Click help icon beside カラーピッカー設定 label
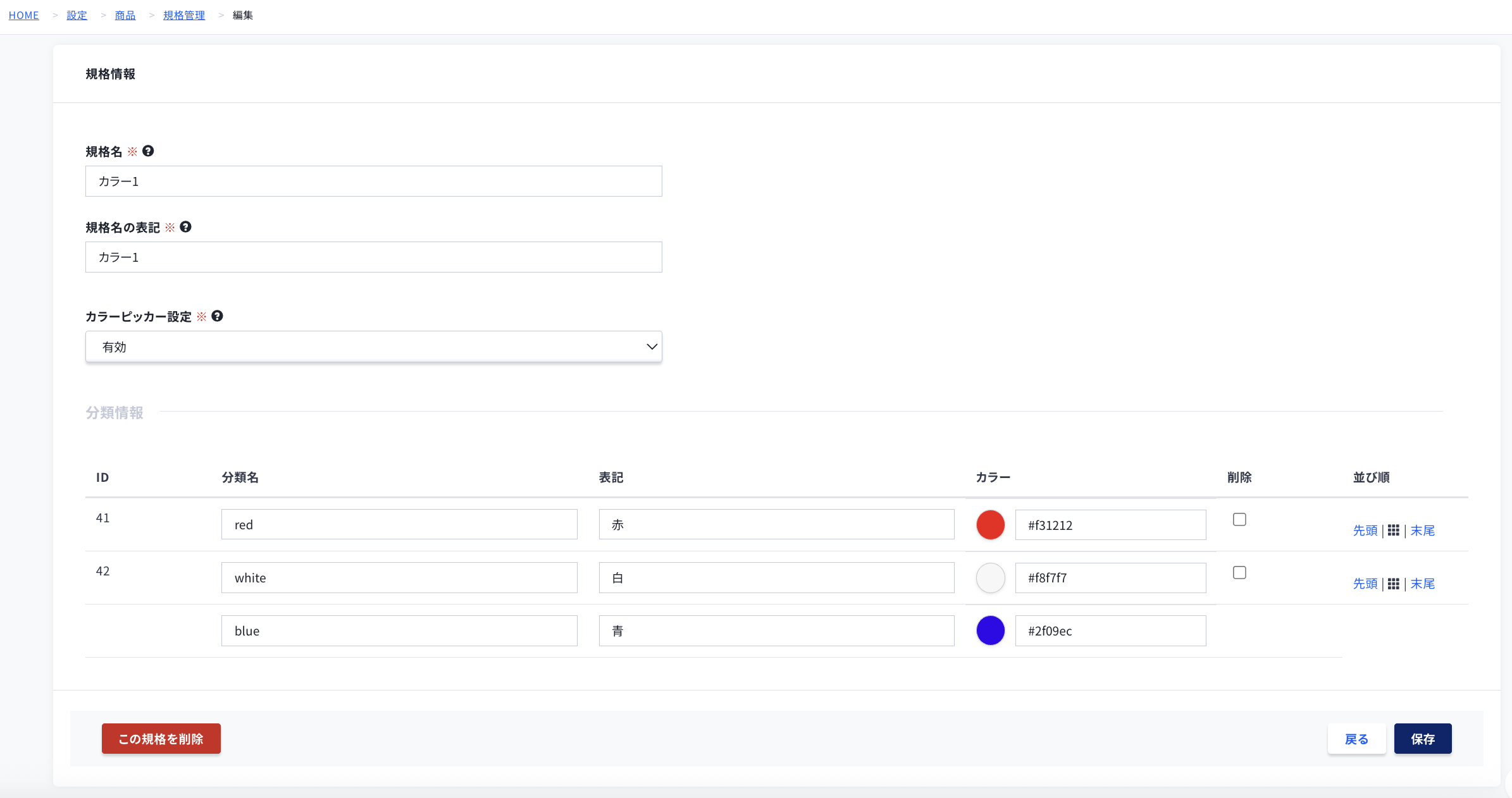Viewport: 1512px width, 798px height. click(217, 316)
